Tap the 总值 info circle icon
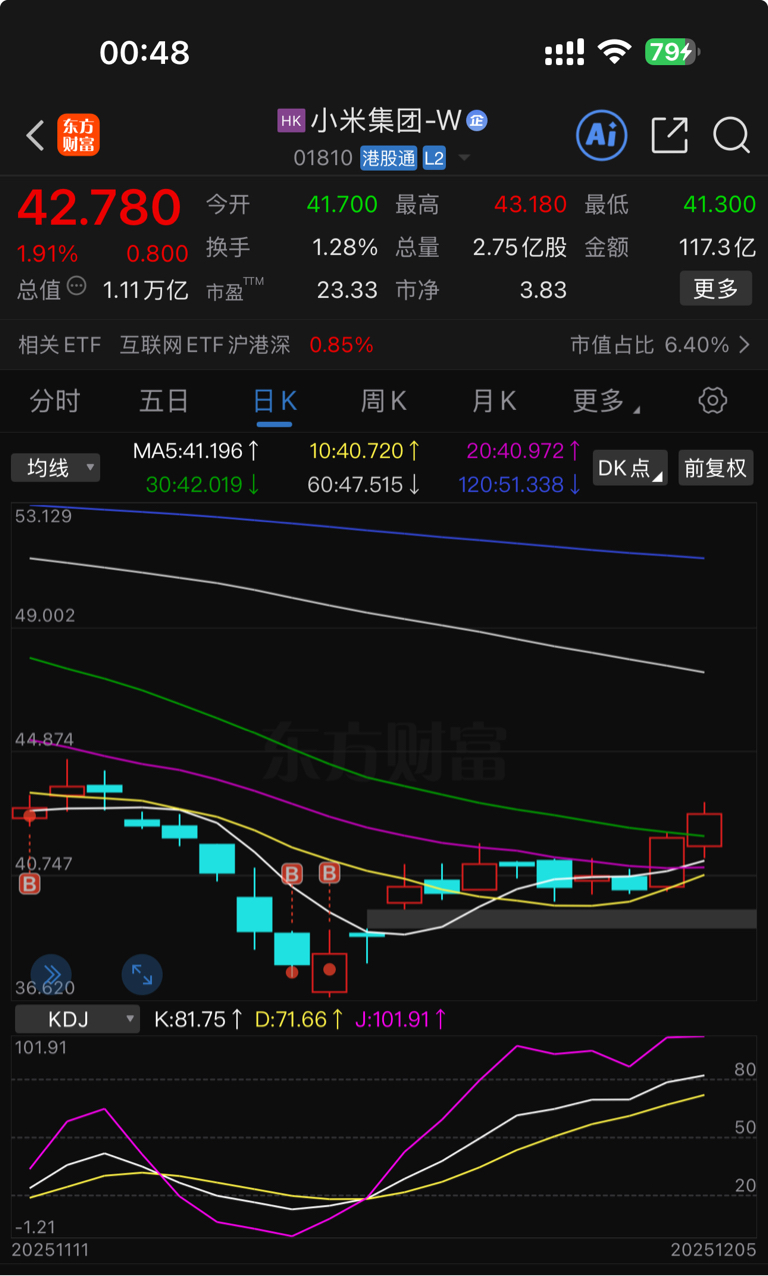The width and height of the screenshot is (768, 1276). tap(77, 288)
